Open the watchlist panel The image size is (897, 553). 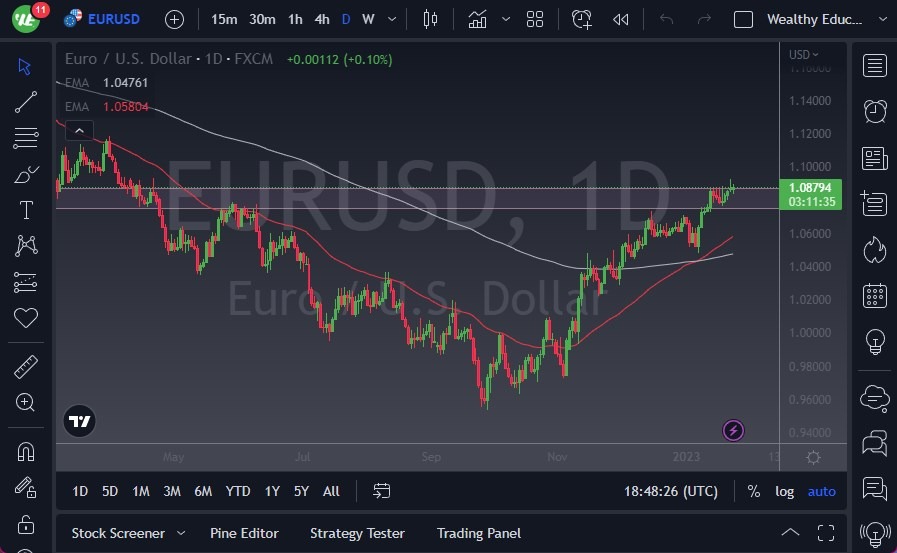point(875,66)
